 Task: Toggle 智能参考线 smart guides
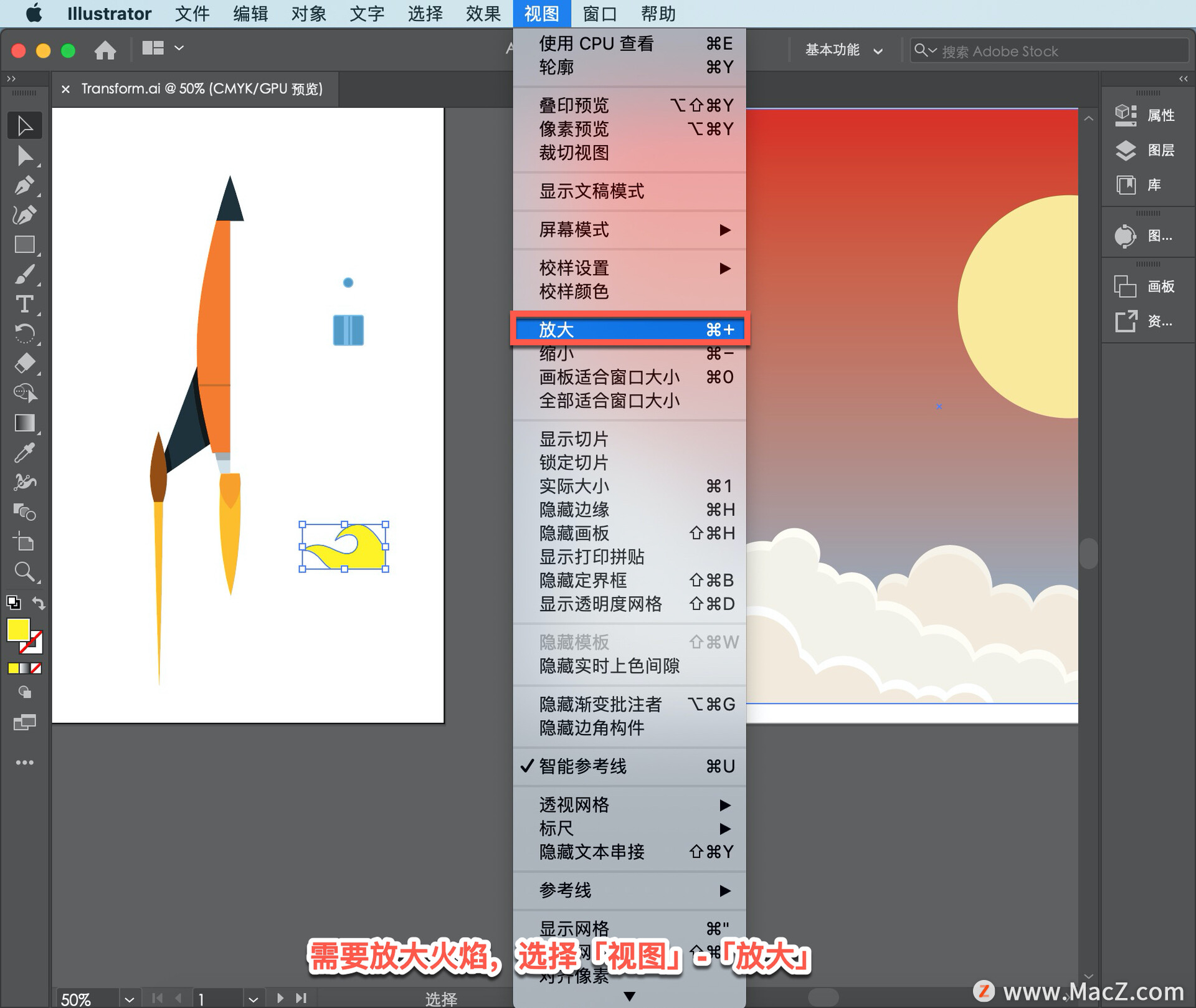click(x=629, y=766)
